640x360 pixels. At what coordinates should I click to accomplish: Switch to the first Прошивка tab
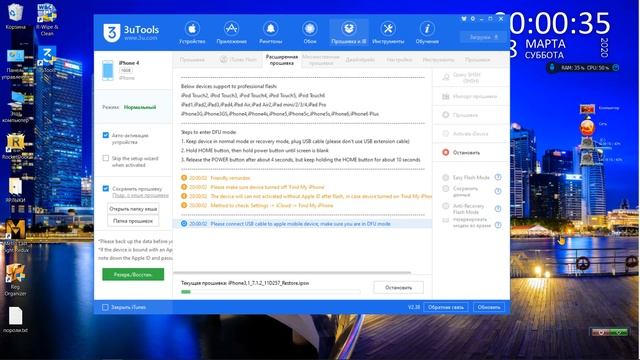point(192,60)
